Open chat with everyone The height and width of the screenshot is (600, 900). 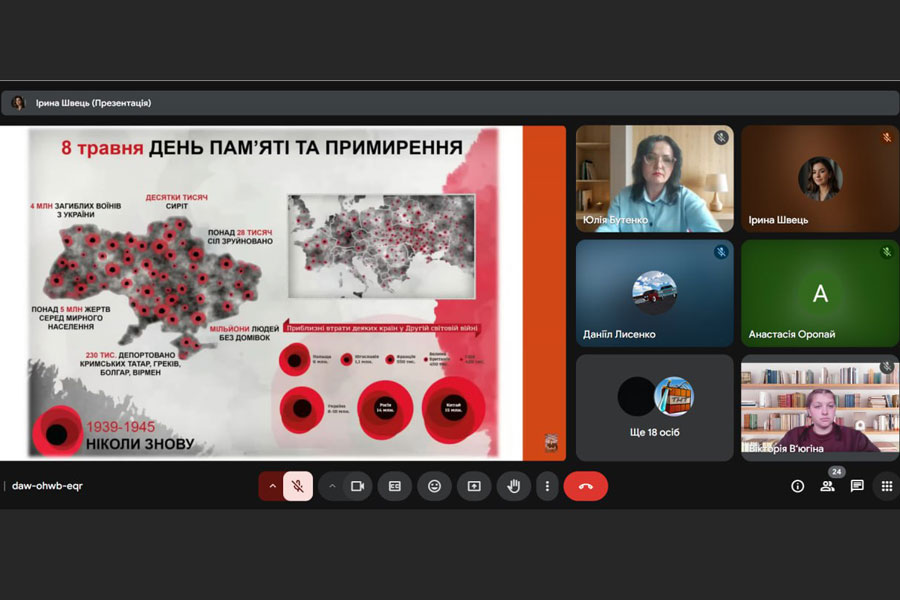(857, 486)
